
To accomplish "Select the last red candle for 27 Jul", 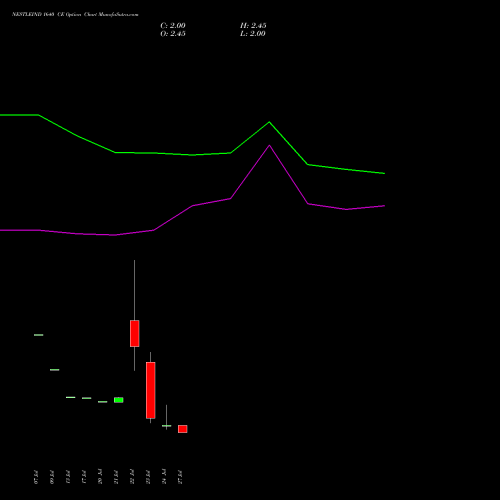I will 182,429.
